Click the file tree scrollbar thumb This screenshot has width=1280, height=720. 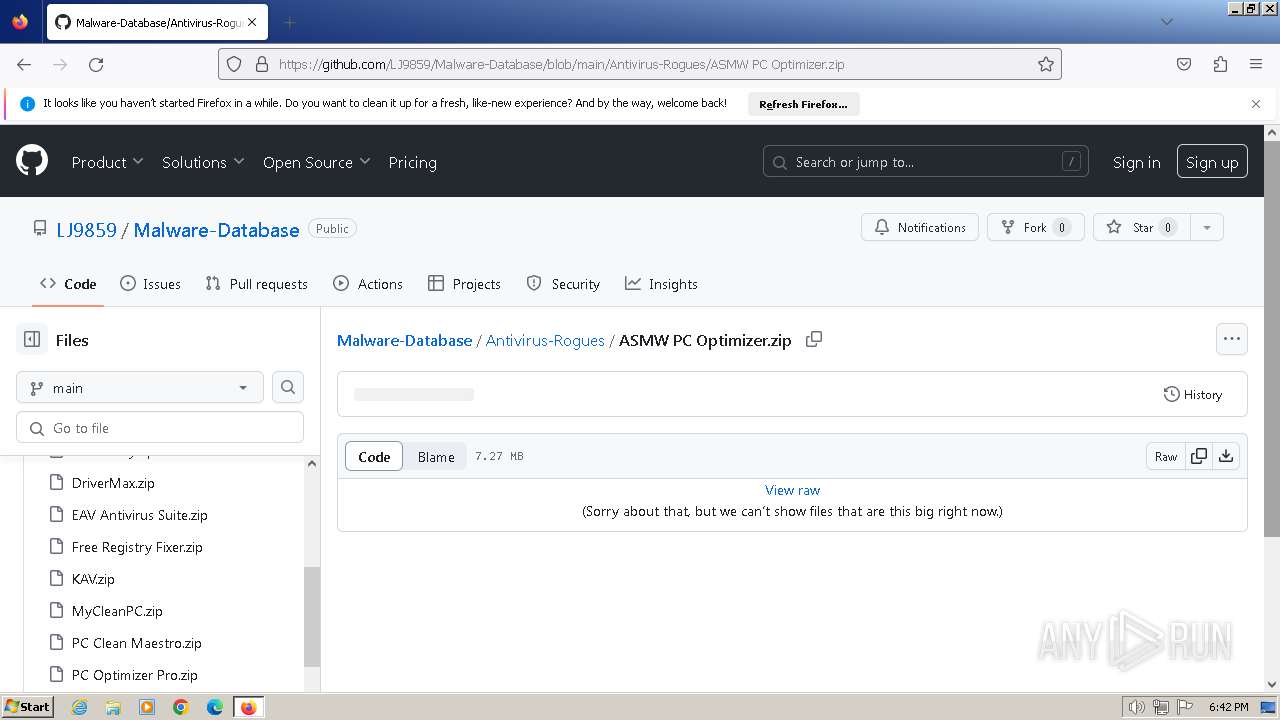click(312, 617)
